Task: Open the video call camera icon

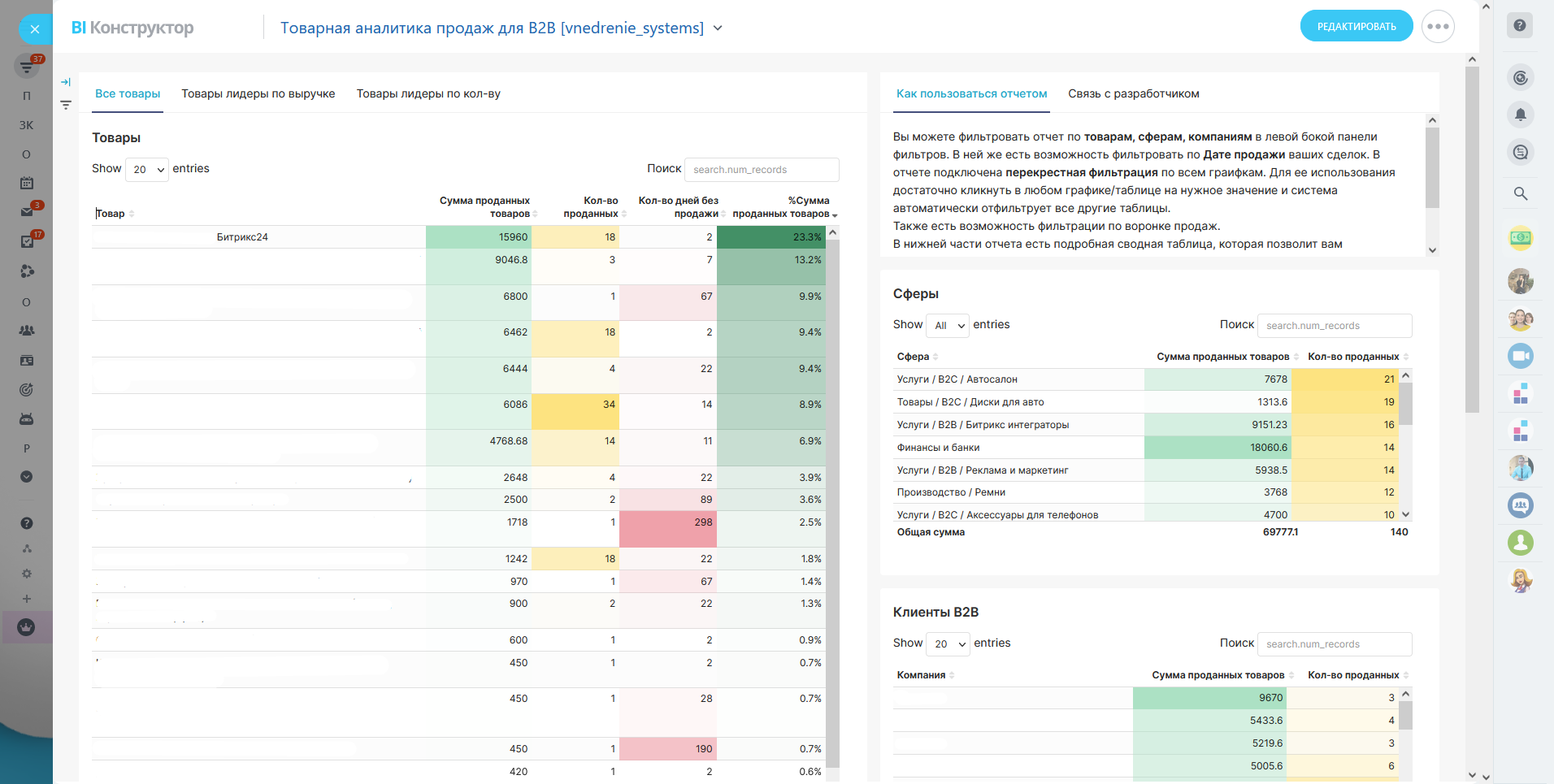Action: [1520, 356]
